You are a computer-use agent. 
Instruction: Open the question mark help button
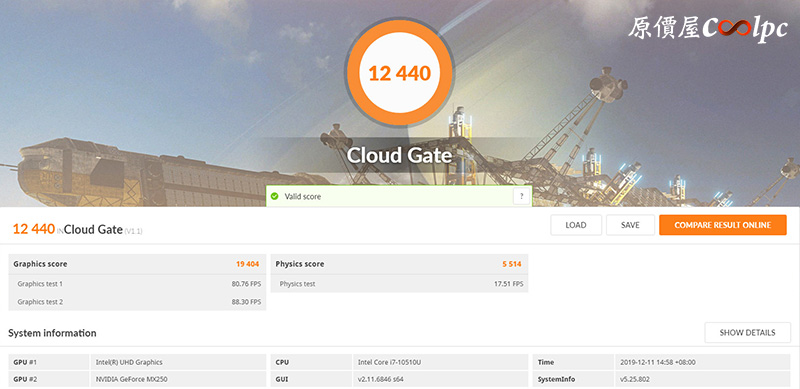click(521, 196)
